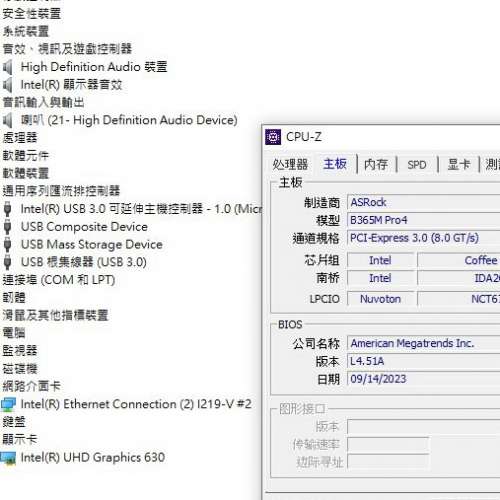Image resolution: width=500 pixels, height=500 pixels.
Task: Select Intel(R) USB 3.0 可延伸主機控制器 entry
Action: point(141,209)
